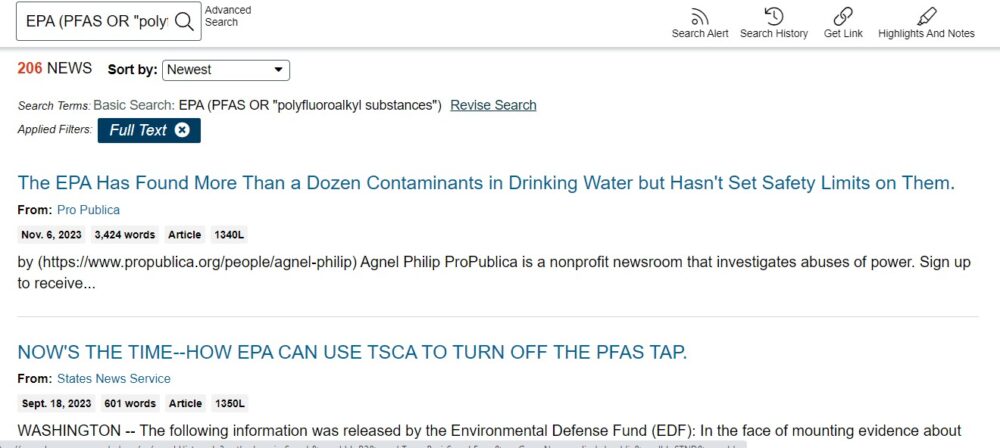Open the States News Service source link
1000x448 pixels.
coord(114,378)
